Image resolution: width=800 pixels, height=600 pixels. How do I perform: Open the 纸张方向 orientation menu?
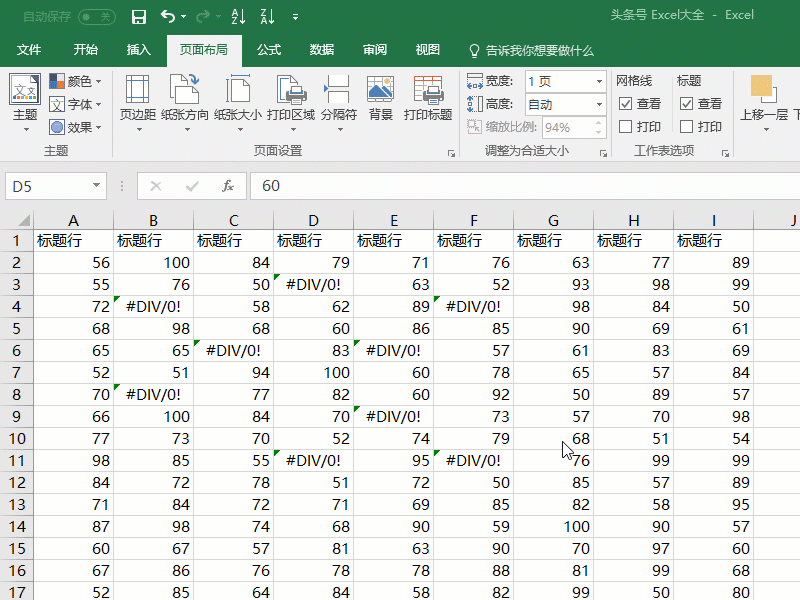(185, 103)
